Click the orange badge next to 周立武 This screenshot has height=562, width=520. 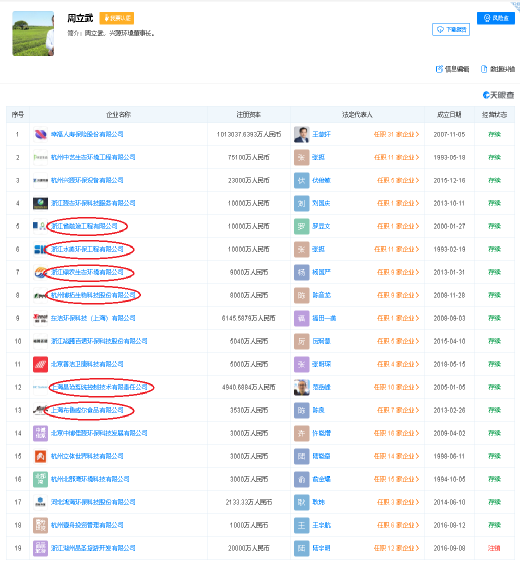(x=117, y=18)
